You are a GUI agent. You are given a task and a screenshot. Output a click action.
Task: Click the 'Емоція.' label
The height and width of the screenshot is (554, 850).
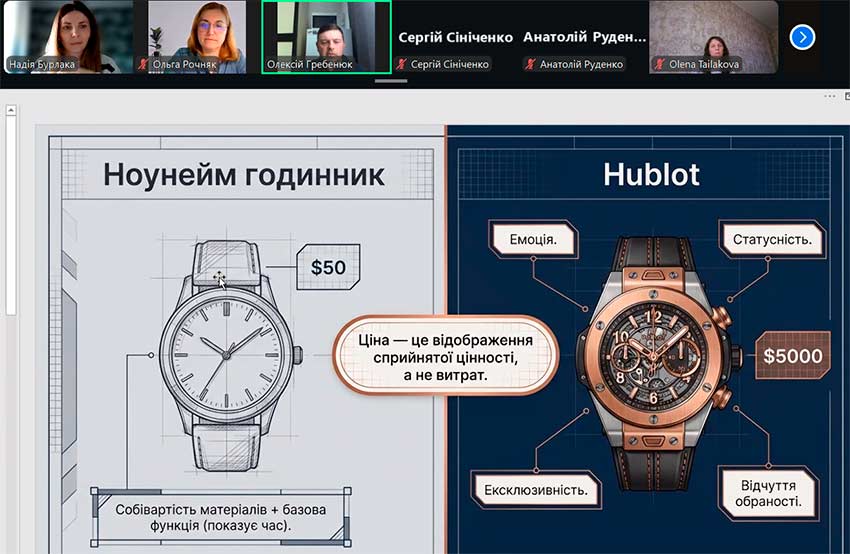point(533,239)
